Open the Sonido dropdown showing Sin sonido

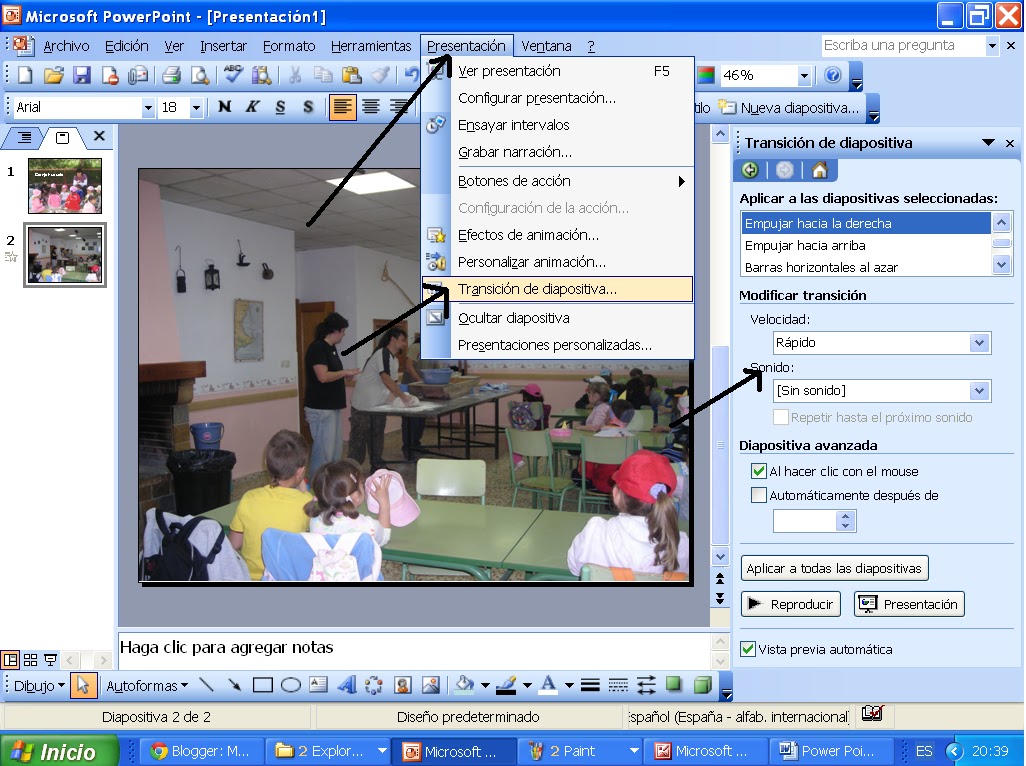979,391
